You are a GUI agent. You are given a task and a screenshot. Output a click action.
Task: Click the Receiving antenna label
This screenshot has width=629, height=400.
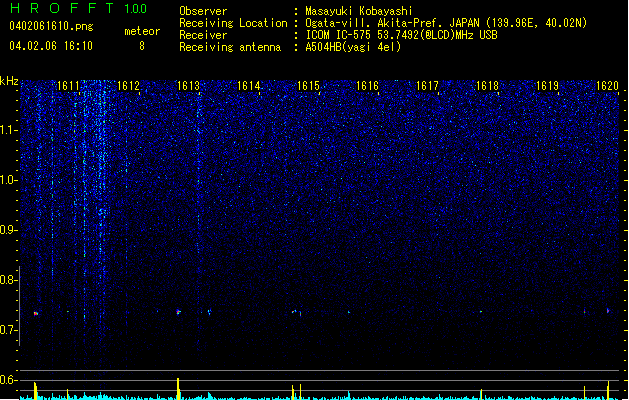pos(230,47)
